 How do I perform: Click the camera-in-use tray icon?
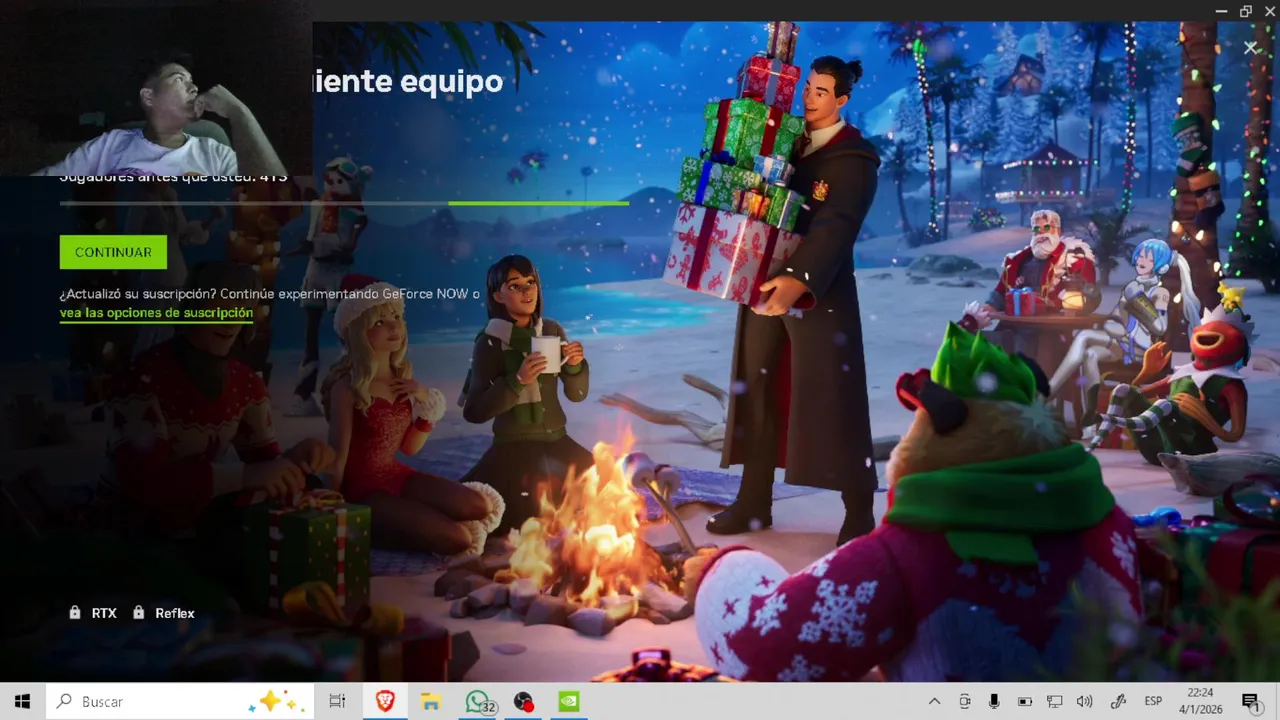[964, 702]
